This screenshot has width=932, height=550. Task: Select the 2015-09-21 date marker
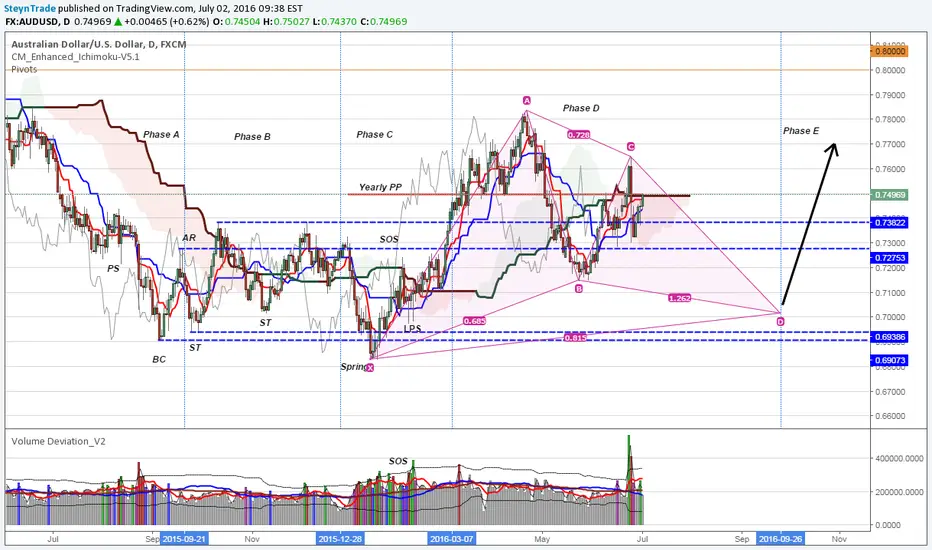click(184, 539)
